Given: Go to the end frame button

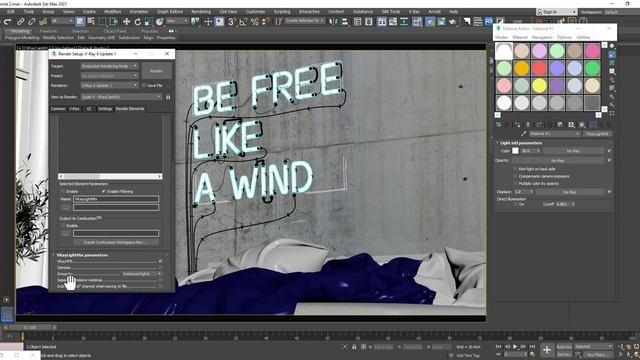Looking at the screenshot, I should point(532,347).
